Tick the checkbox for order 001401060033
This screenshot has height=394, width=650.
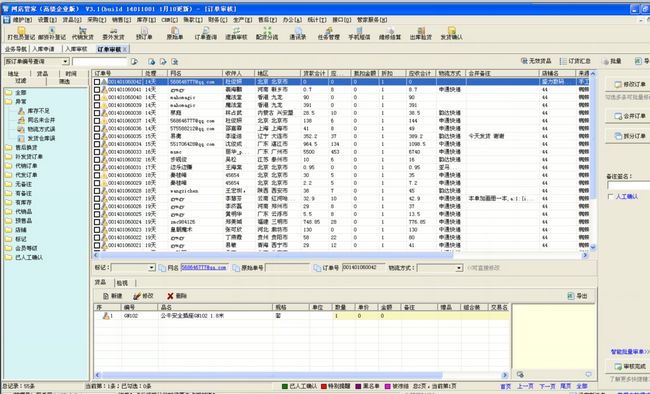click(x=97, y=152)
